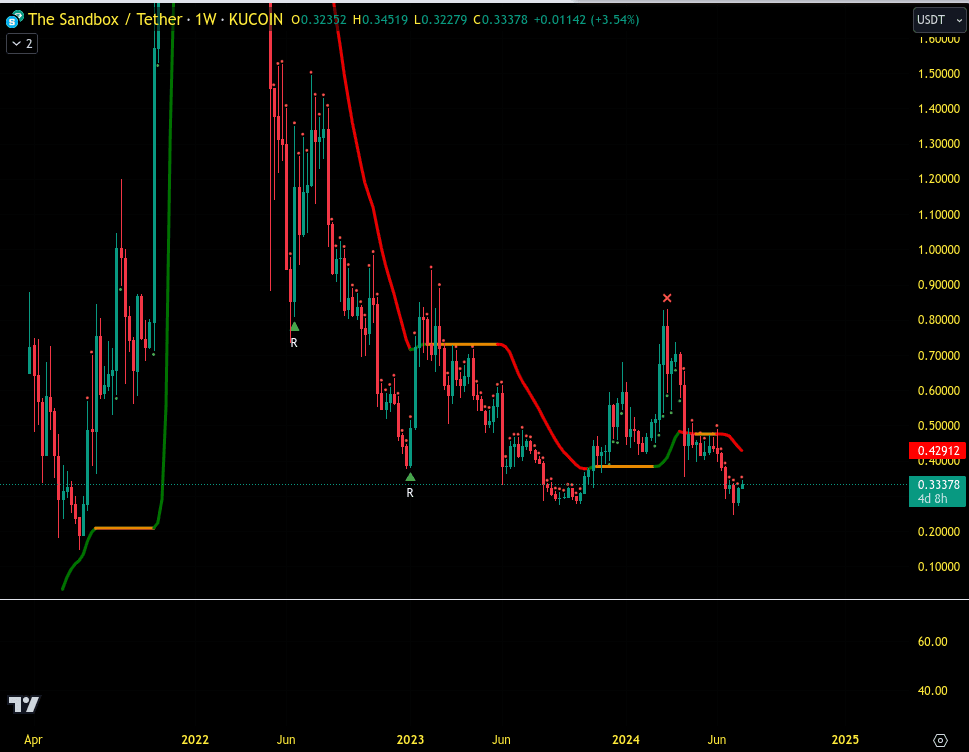Viewport: 969px width, 752px height.
Task: Click the red 0.42912 indicator price label
Action: tap(937, 450)
